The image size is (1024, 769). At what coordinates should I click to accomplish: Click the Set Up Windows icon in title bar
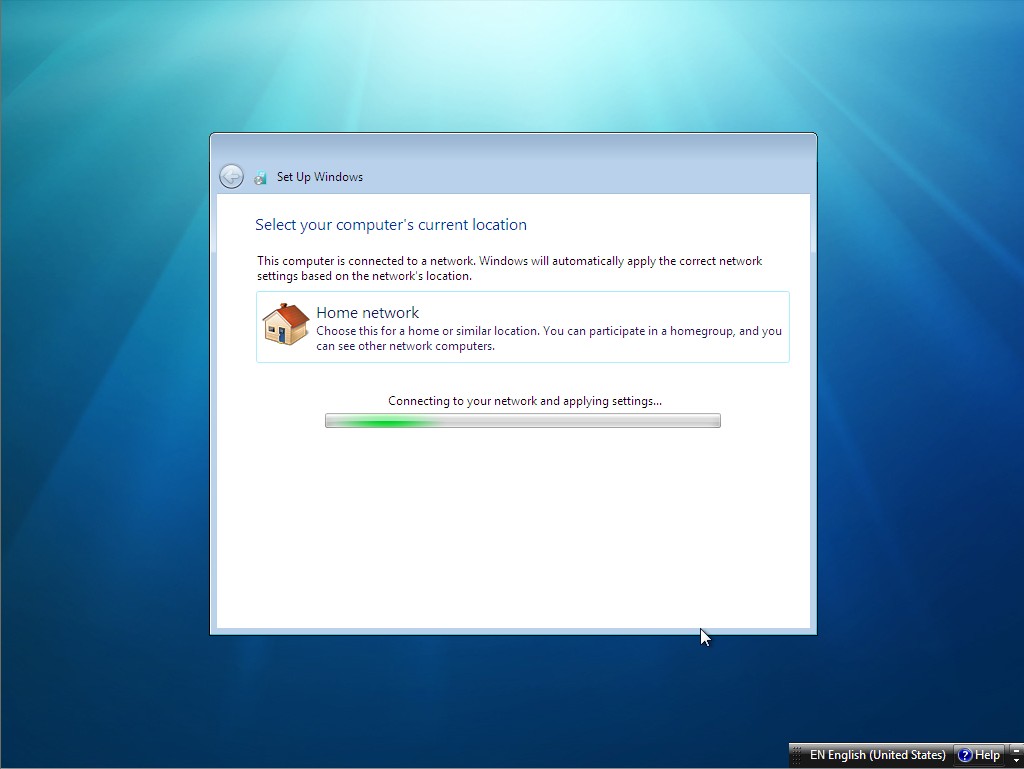pyautogui.click(x=262, y=177)
